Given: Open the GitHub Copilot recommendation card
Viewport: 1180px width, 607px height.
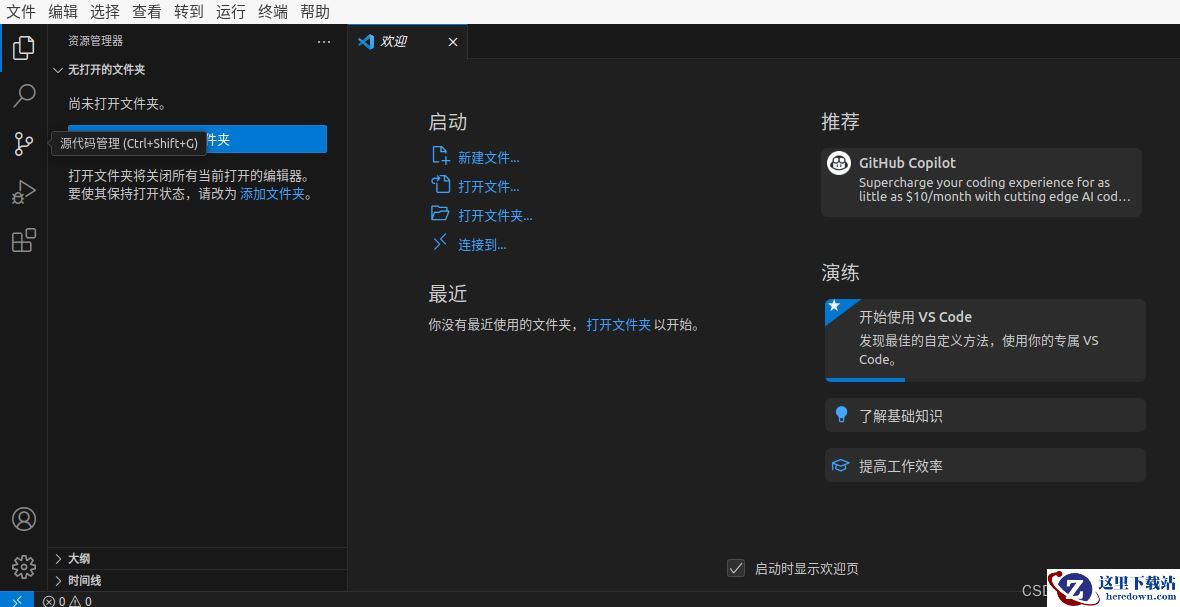Looking at the screenshot, I should 981,182.
